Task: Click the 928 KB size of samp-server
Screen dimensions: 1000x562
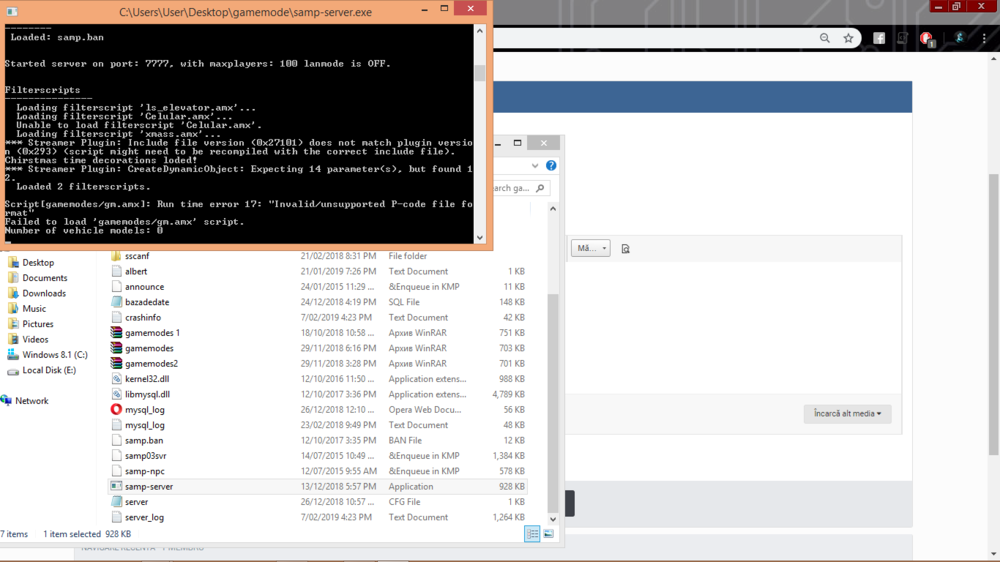Action: (511, 486)
